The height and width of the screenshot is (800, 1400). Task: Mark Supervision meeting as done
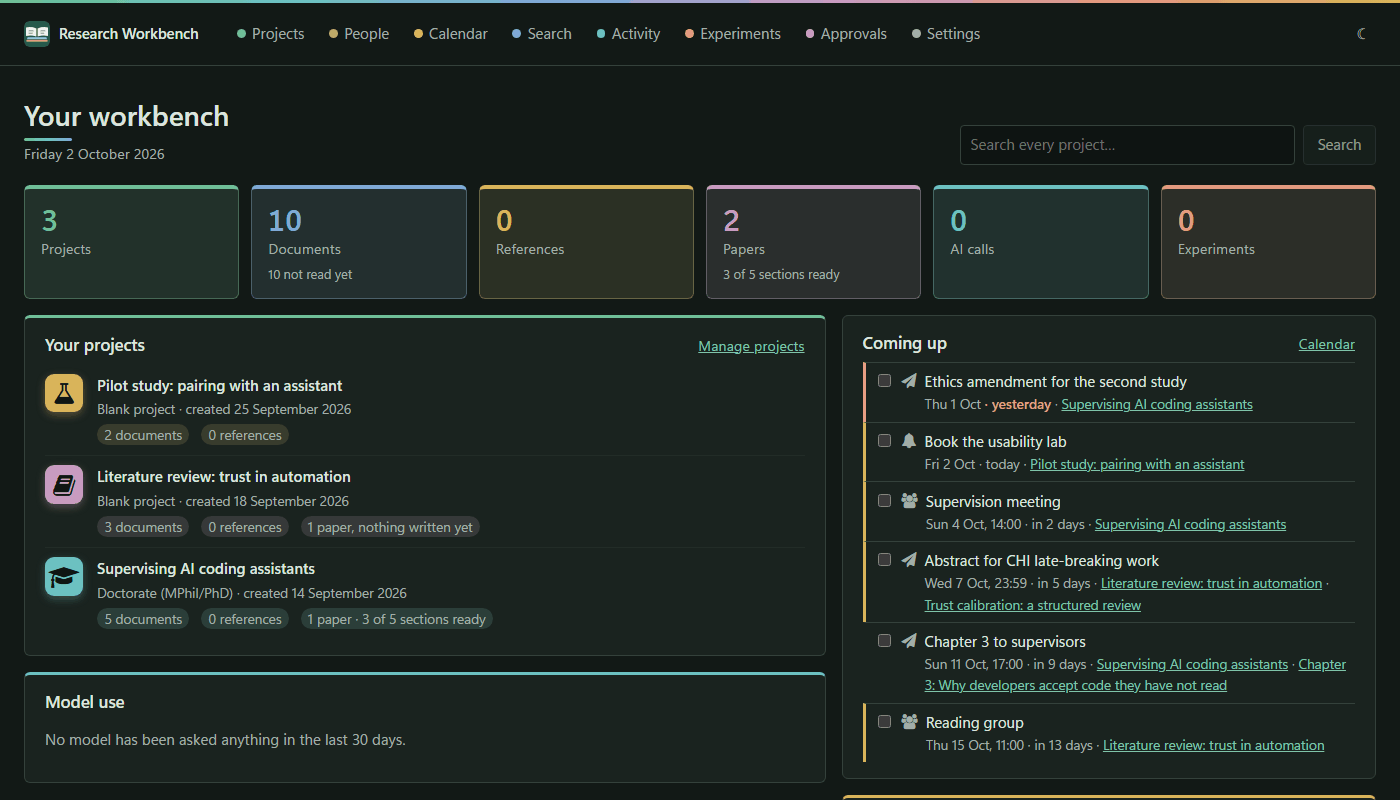pos(884,501)
